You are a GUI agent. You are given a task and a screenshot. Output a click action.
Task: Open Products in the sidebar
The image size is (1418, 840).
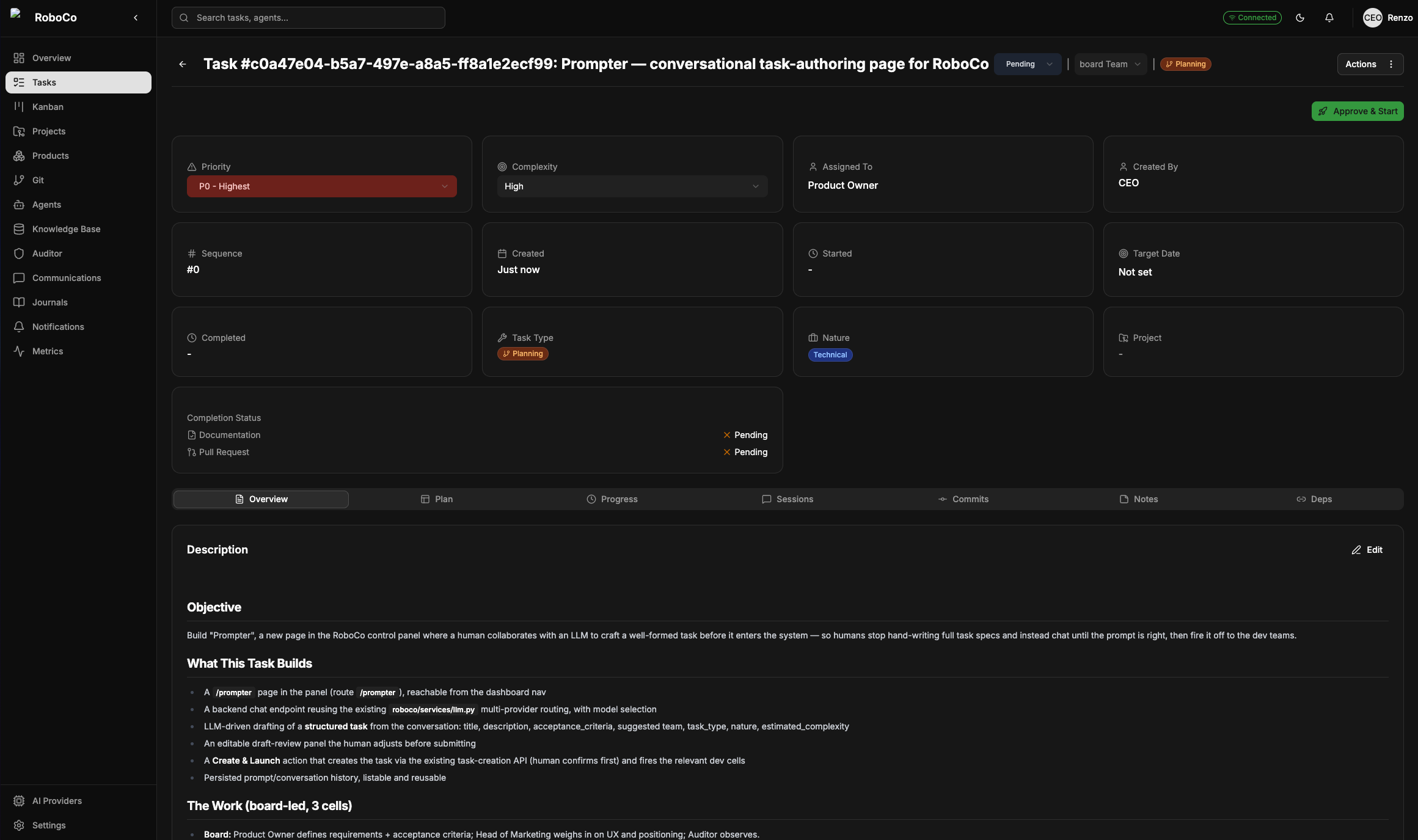[78, 156]
